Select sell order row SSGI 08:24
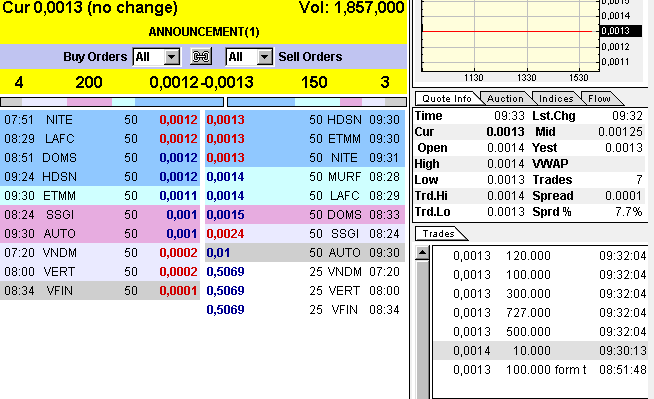The width and height of the screenshot is (654, 399). (x=305, y=233)
